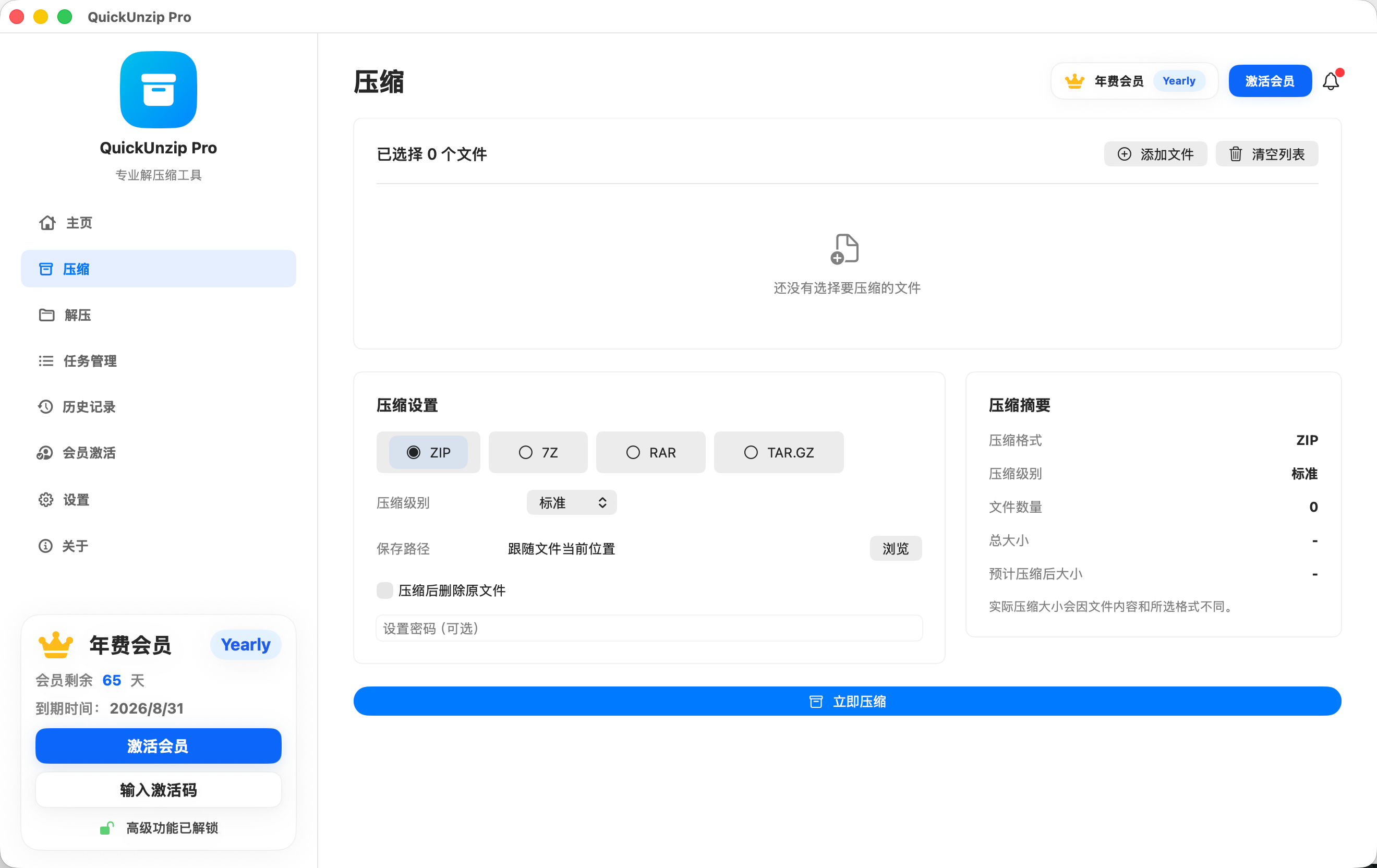Click the 高级功能已解锁 text
The image size is (1377, 868).
point(172,828)
